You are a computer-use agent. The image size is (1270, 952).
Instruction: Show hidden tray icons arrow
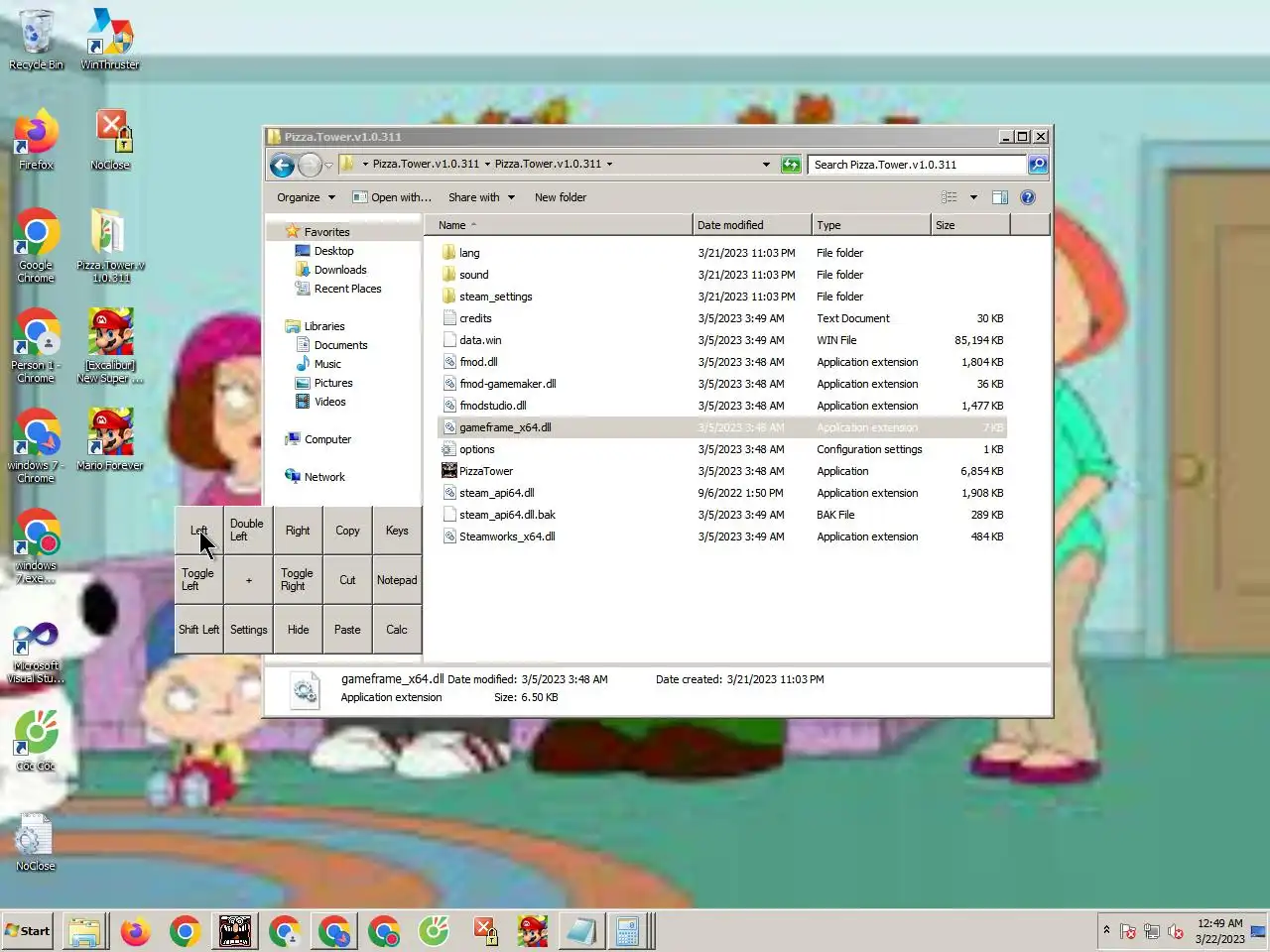point(1106,930)
